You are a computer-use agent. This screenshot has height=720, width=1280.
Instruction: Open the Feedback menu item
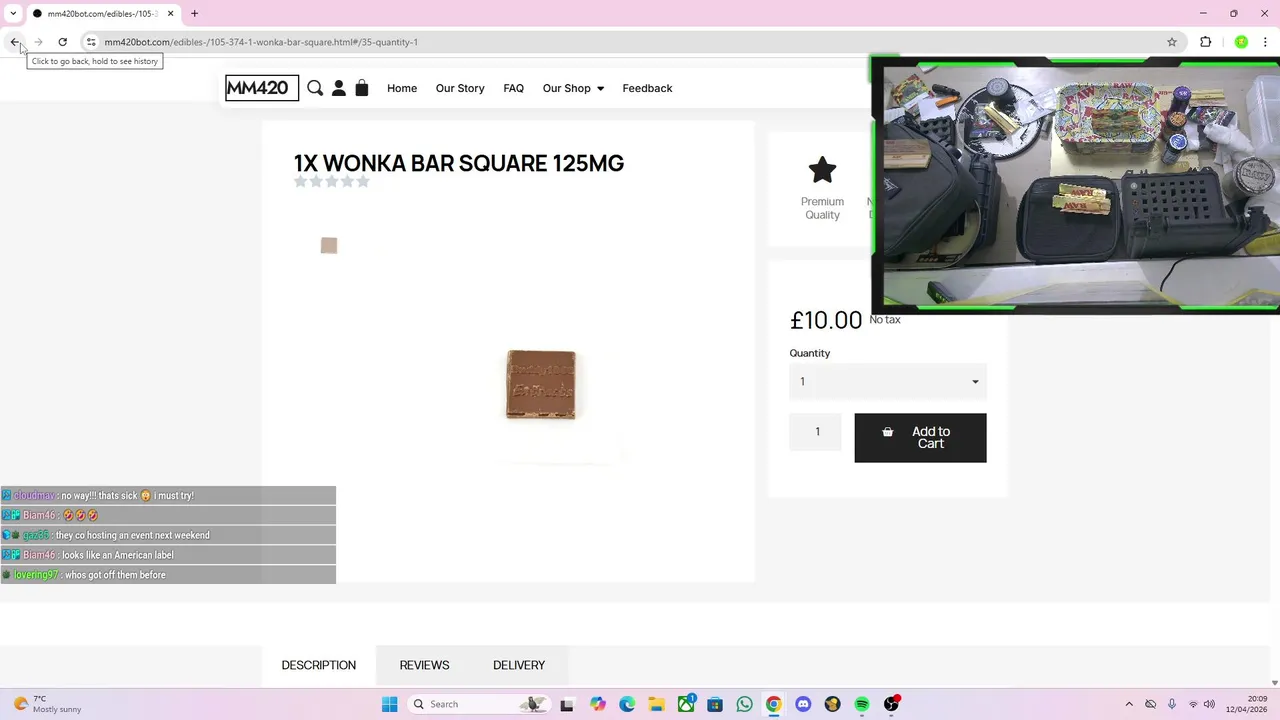647,88
